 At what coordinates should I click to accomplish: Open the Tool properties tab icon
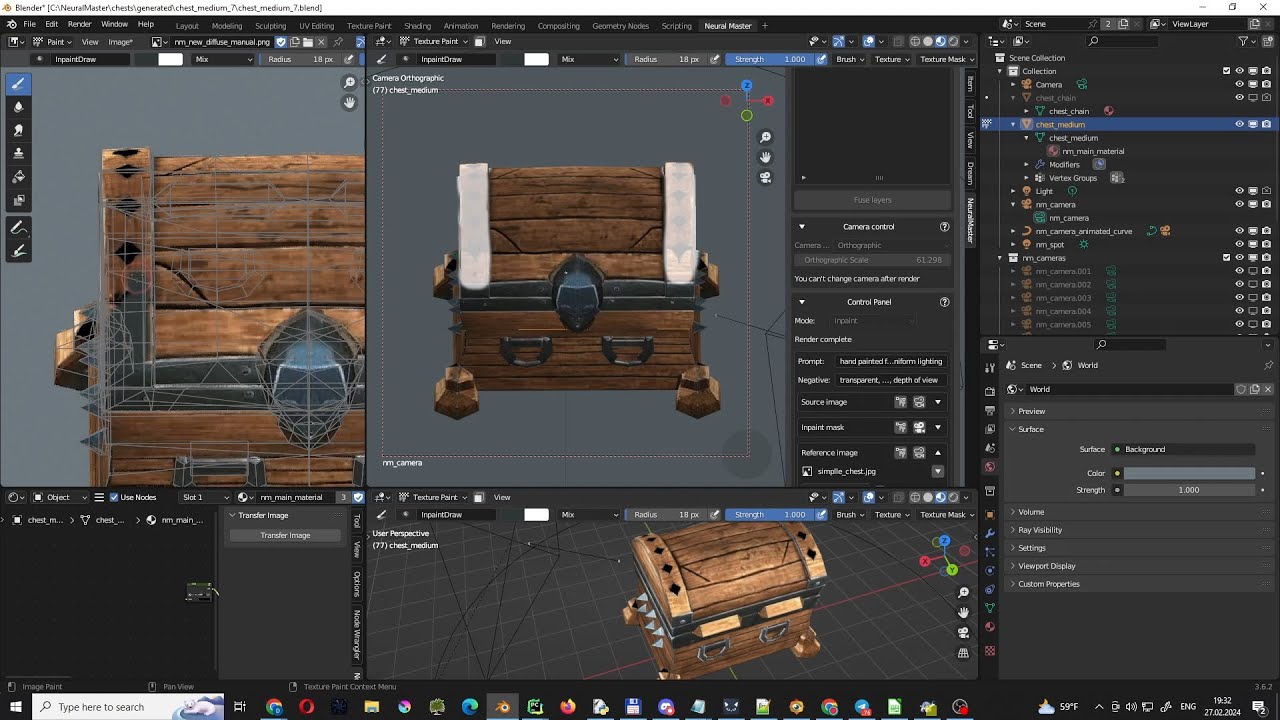click(x=990, y=366)
